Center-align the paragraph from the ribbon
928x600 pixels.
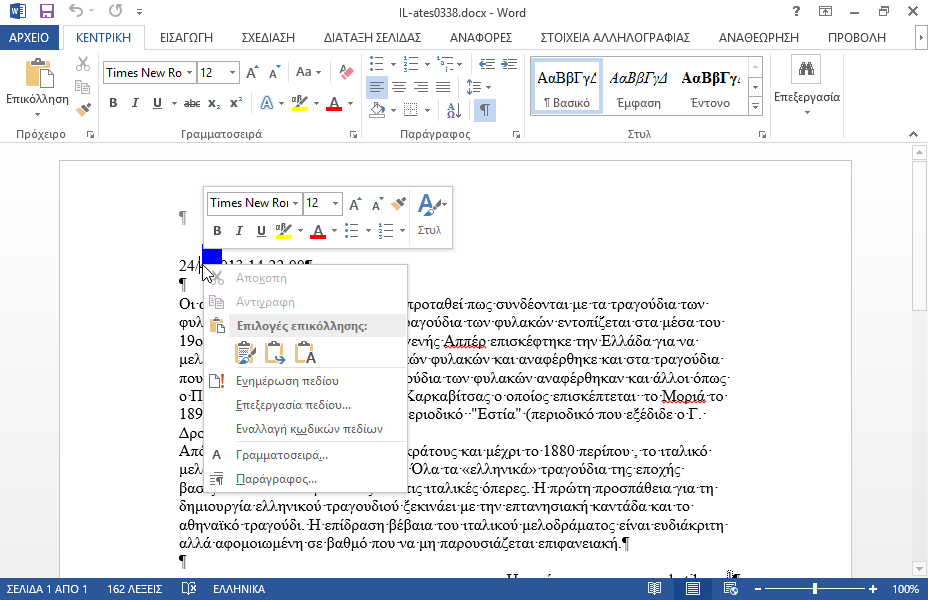[399, 88]
